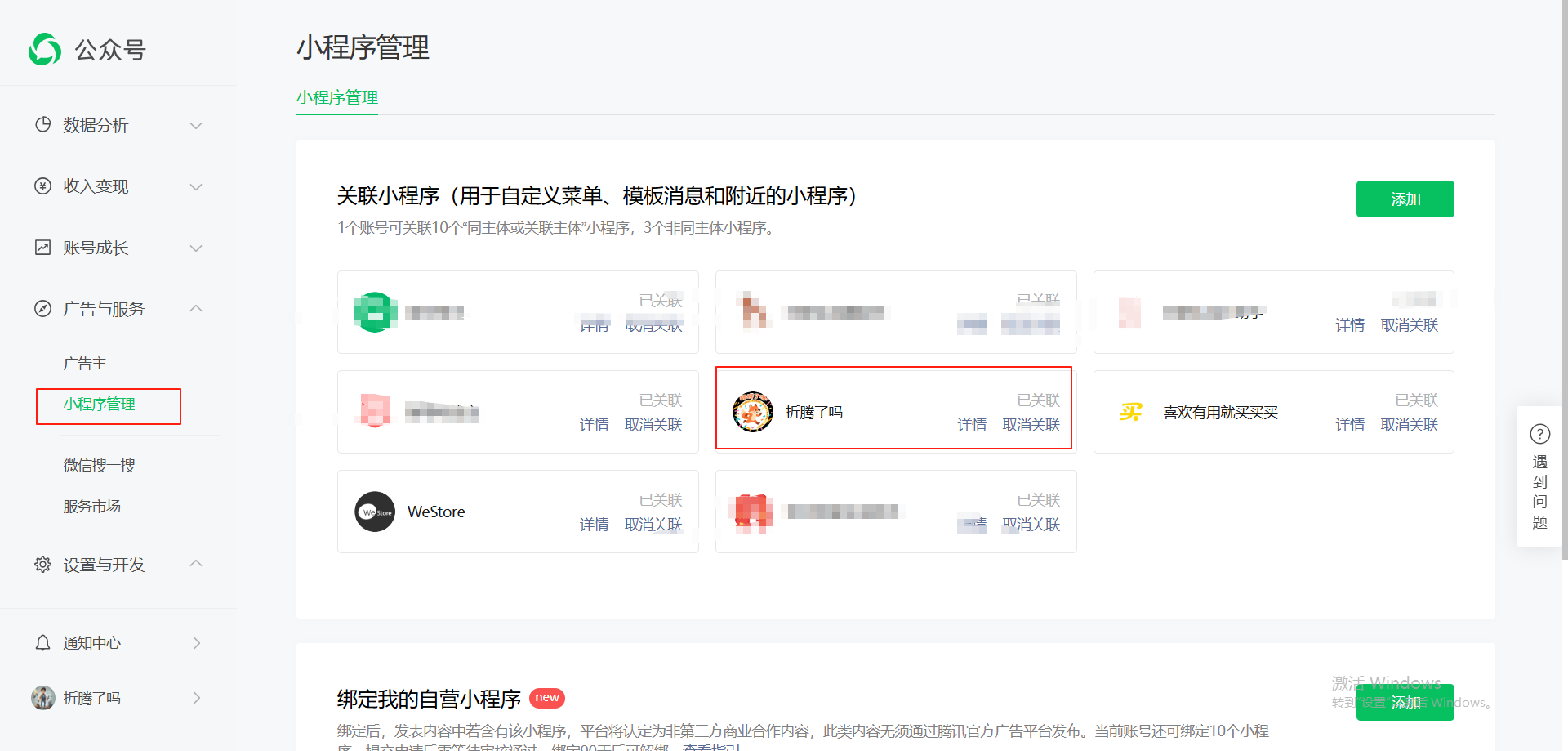This screenshot has height=751, width=1568.
Task: Click the 收入变现 sidebar label
Action: pos(96,186)
